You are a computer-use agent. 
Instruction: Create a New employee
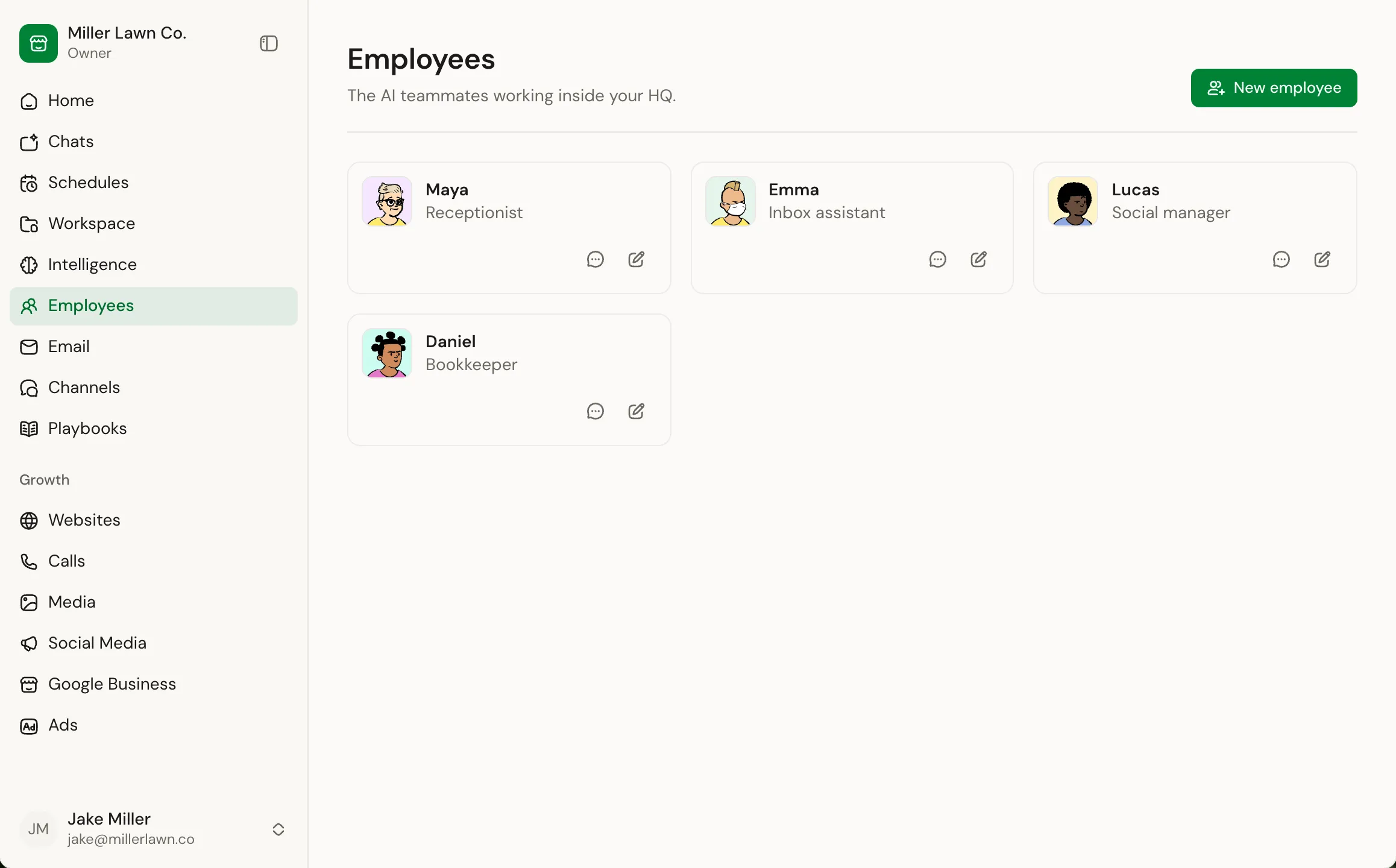tap(1274, 88)
